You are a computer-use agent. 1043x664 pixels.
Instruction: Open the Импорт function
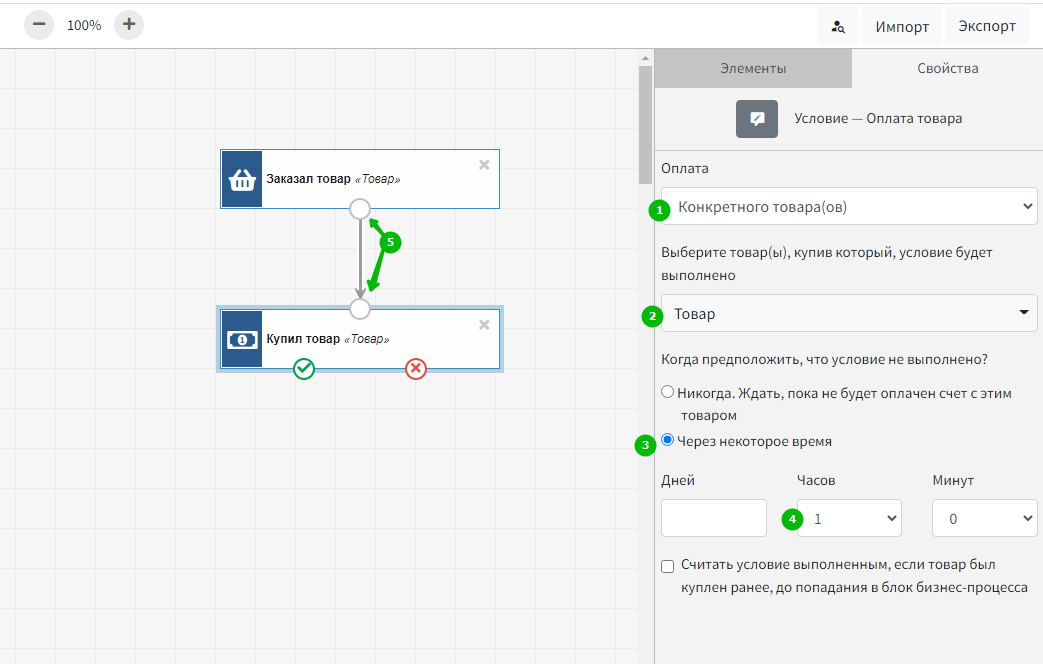point(902,27)
